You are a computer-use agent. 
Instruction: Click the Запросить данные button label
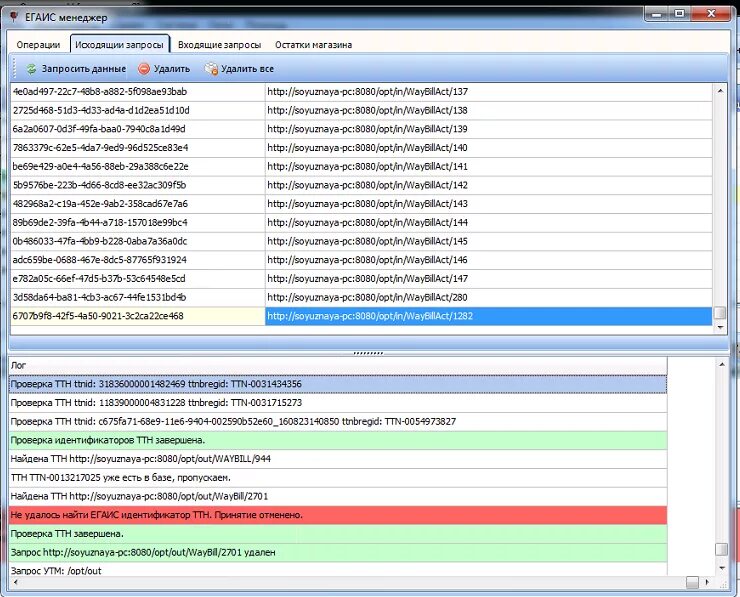pos(84,69)
